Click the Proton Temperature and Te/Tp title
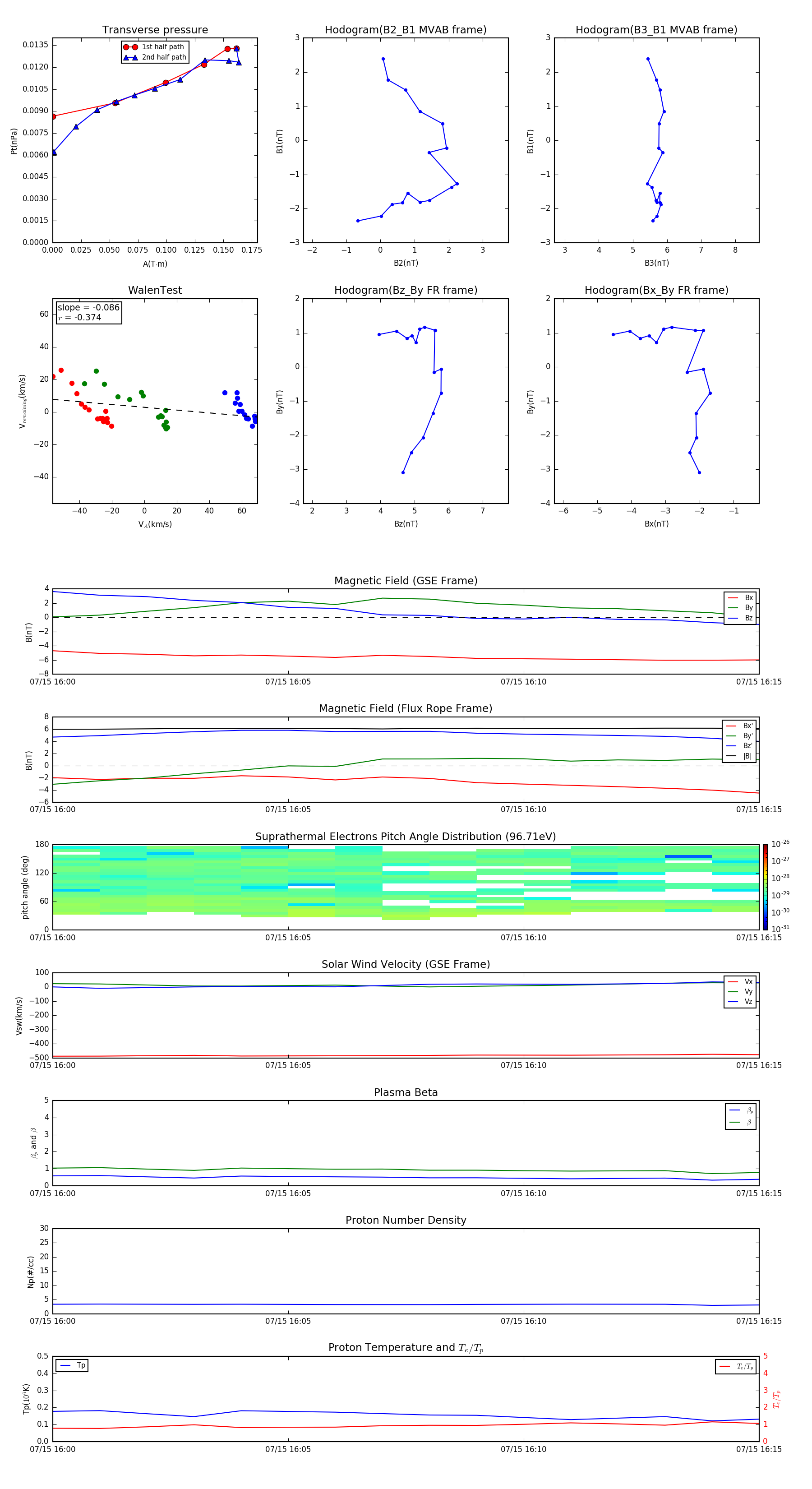This screenshot has width=812, height=1489. (406, 1348)
